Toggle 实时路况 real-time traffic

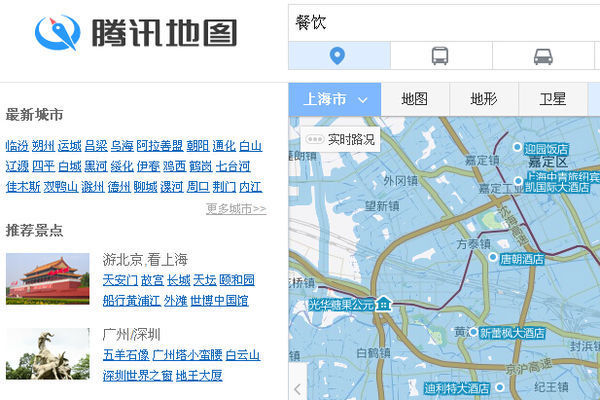point(341,139)
